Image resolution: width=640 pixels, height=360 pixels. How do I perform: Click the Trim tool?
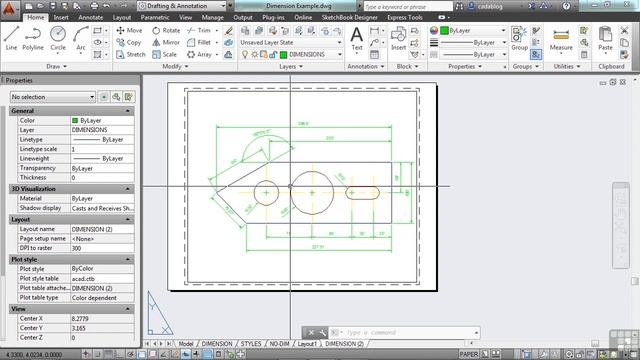(x=199, y=30)
